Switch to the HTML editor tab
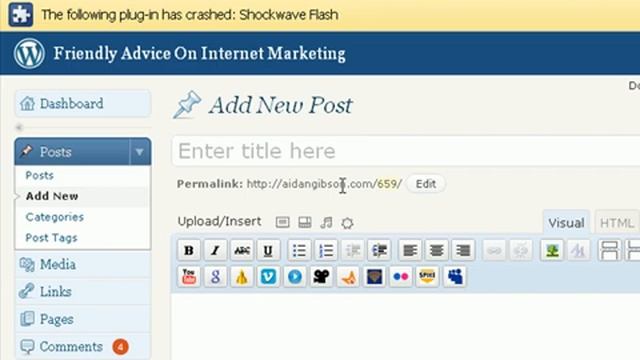 [617, 223]
